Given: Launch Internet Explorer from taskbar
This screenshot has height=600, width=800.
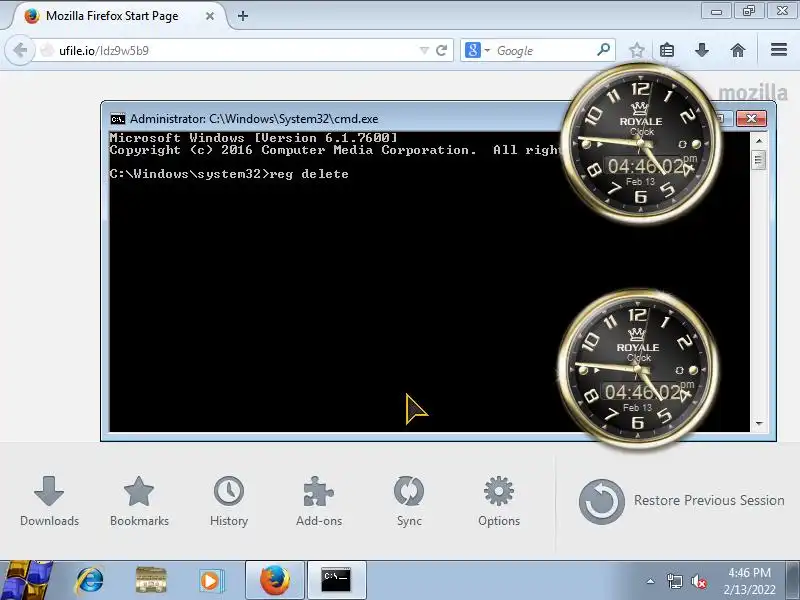Looking at the screenshot, I should click(90, 581).
